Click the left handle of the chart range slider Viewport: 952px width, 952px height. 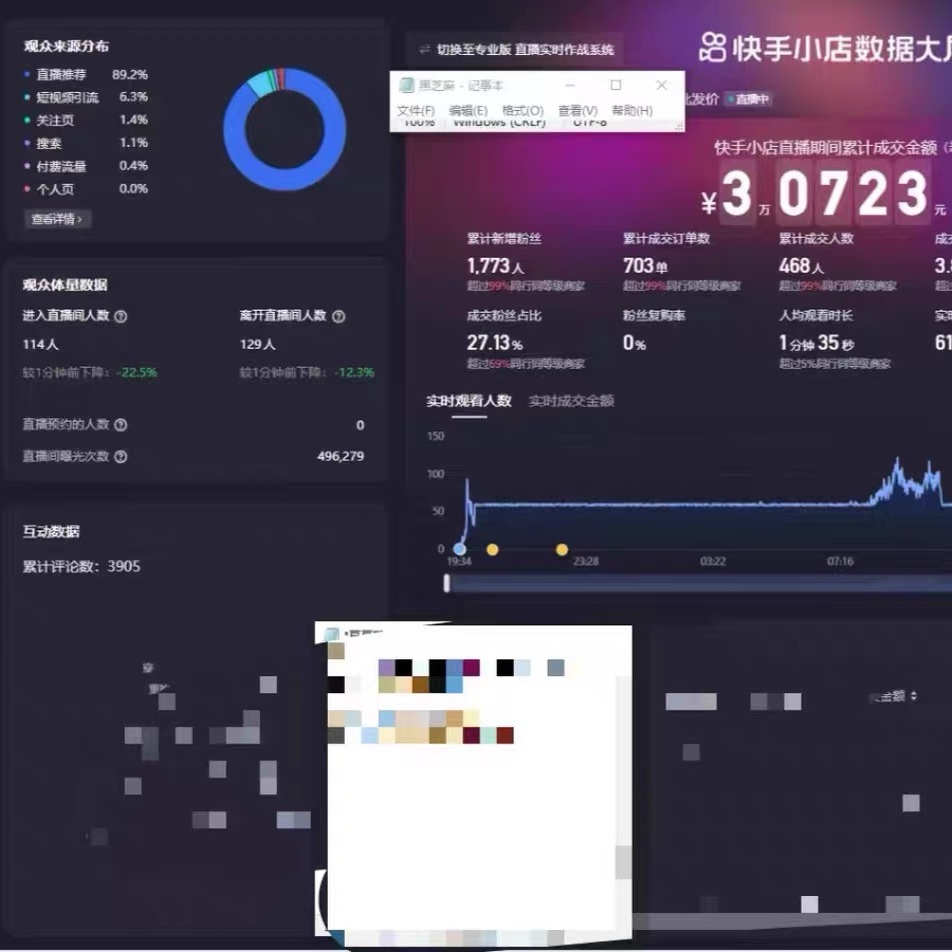[x=447, y=583]
